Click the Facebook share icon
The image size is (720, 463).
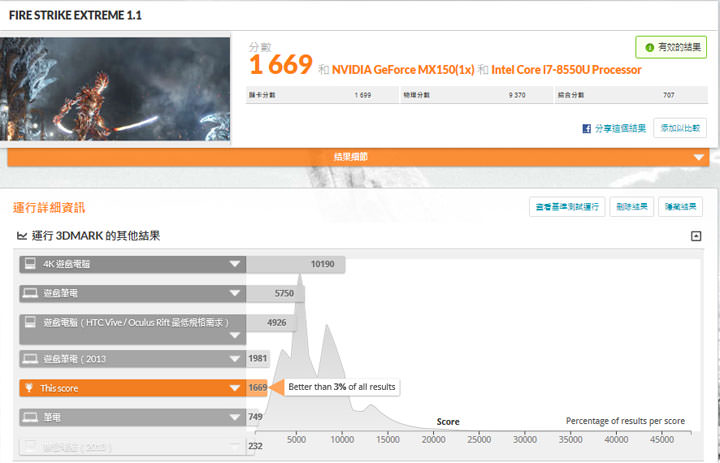[587, 129]
